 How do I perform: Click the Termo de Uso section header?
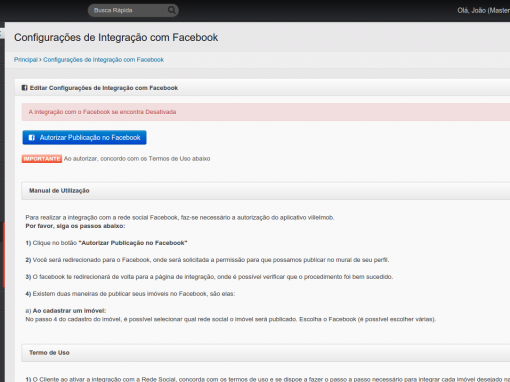click(x=266, y=353)
